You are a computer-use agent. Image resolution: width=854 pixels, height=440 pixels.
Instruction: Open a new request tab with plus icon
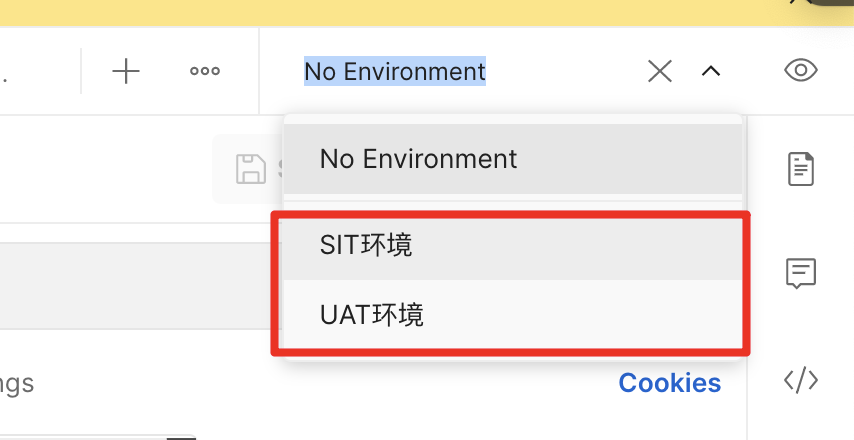[x=126, y=72]
